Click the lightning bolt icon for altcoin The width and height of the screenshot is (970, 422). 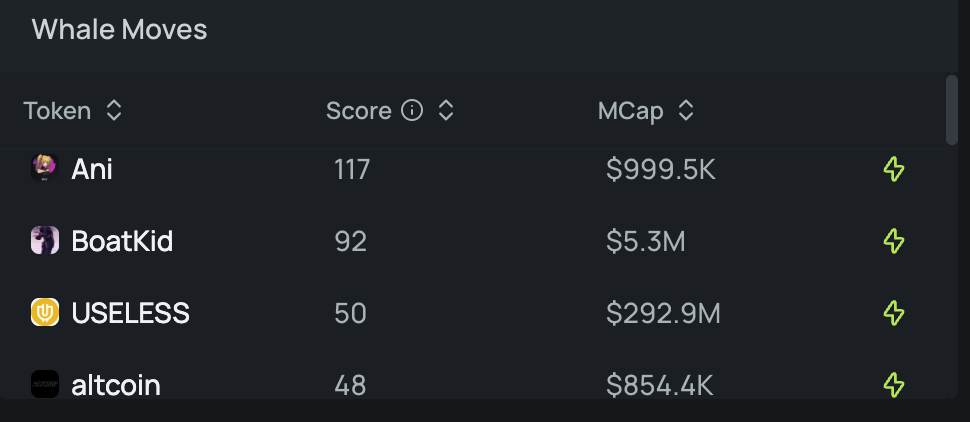(894, 385)
